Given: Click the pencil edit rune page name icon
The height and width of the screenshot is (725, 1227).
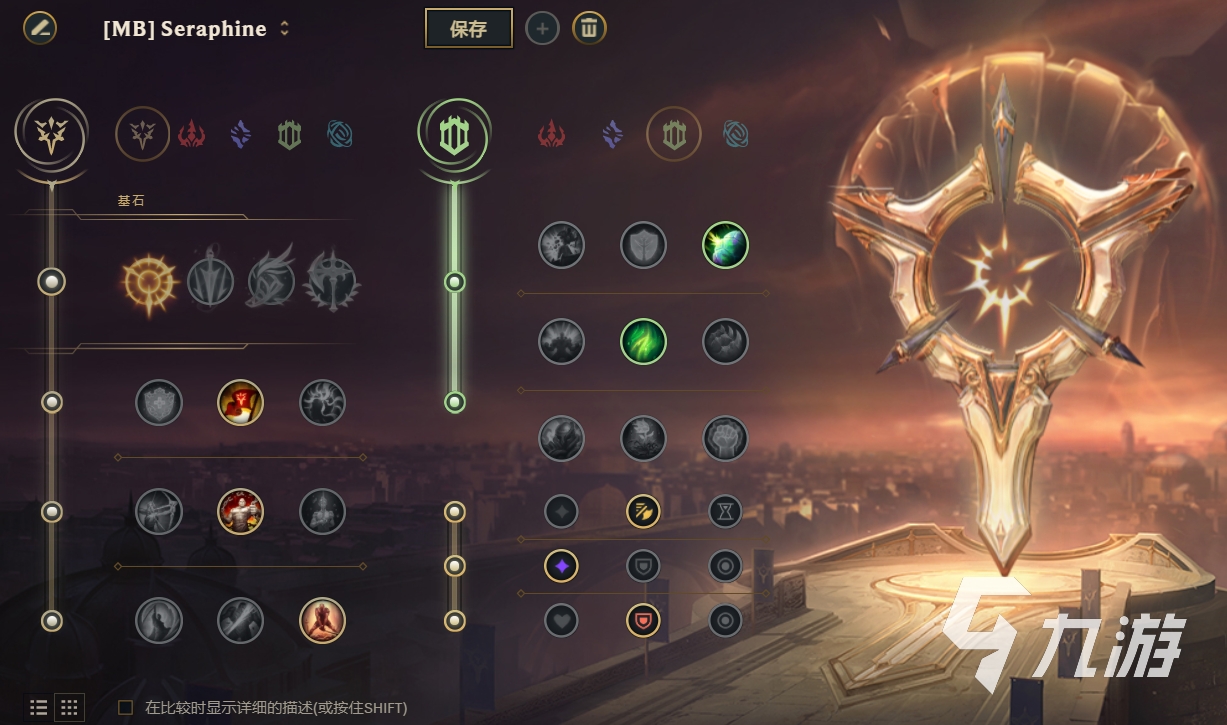Looking at the screenshot, I should pyautogui.click(x=40, y=27).
